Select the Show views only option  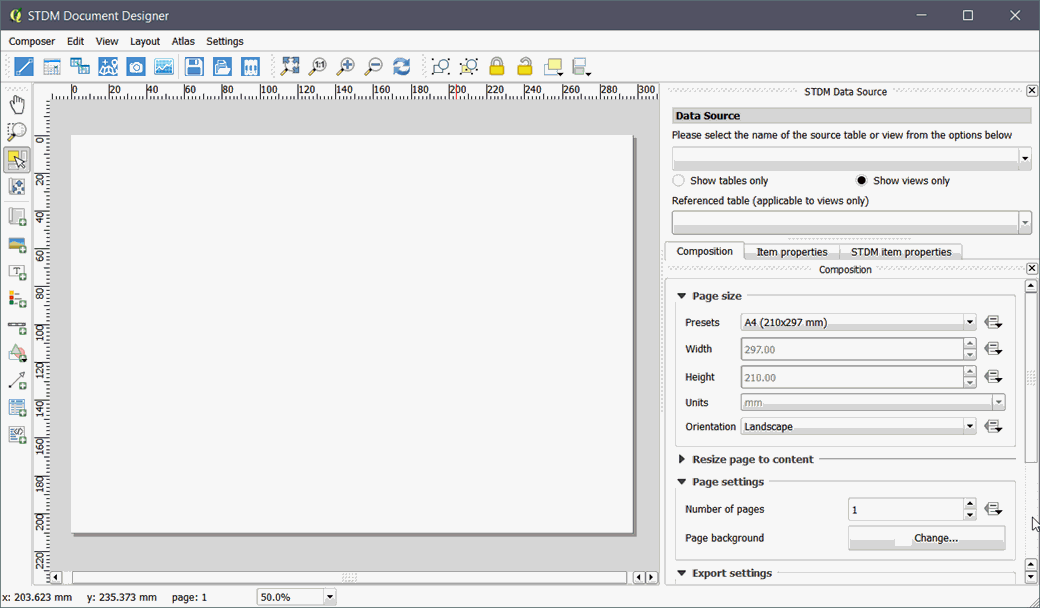862,181
